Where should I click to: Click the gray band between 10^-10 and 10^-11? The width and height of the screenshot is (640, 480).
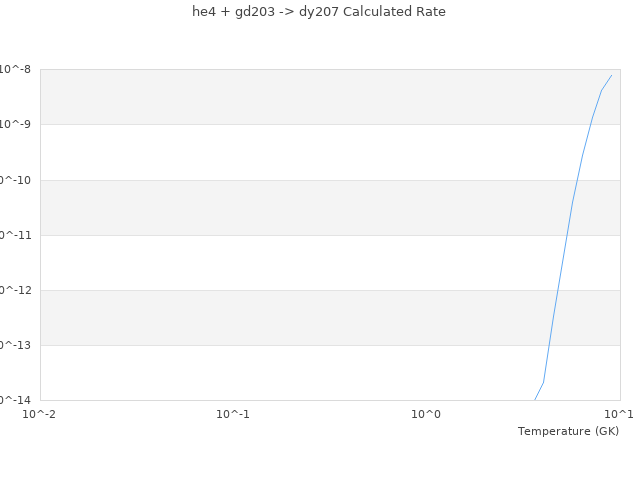click(x=300, y=208)
